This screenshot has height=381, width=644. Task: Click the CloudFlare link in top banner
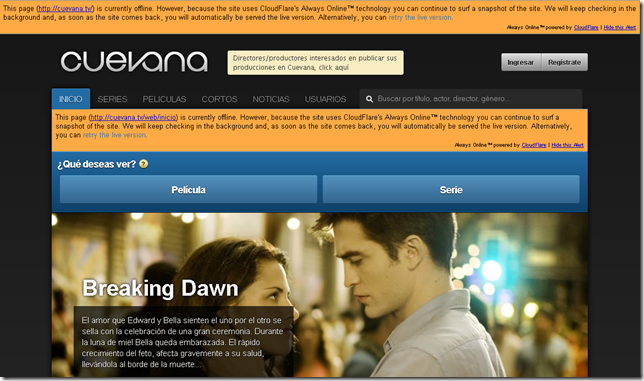586,28
